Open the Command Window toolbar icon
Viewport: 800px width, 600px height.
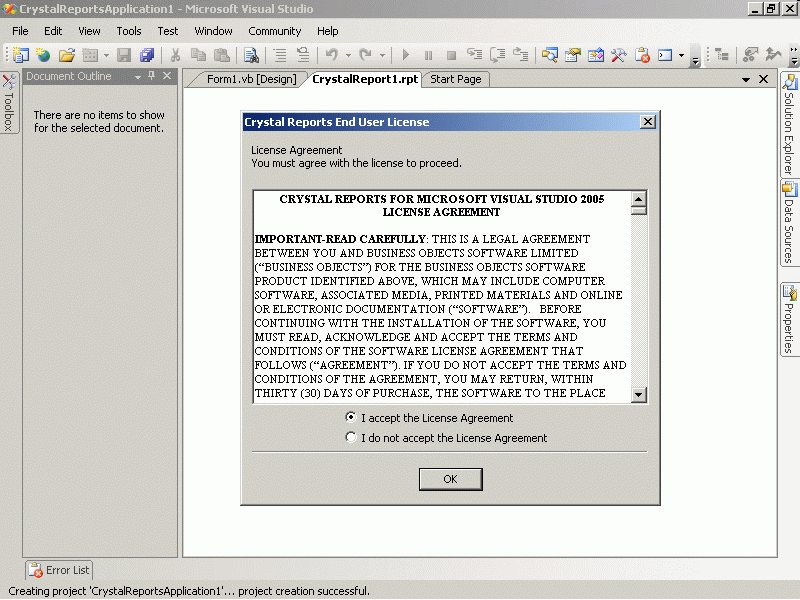click(665, 55)
